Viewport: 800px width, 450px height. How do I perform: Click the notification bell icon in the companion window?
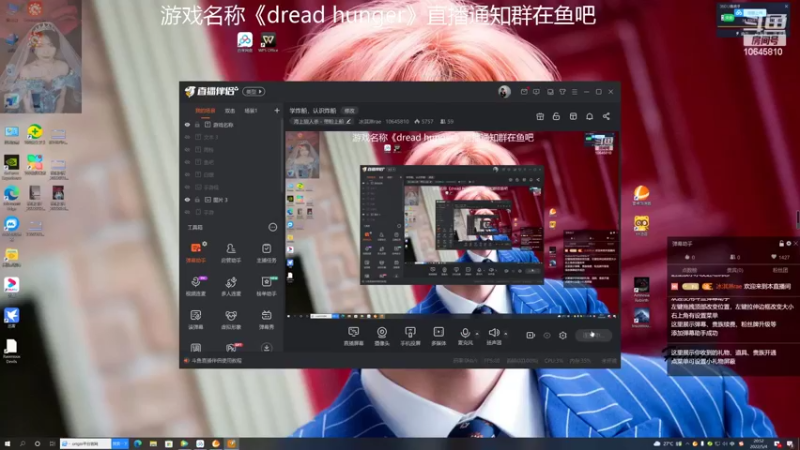(589, 116)
